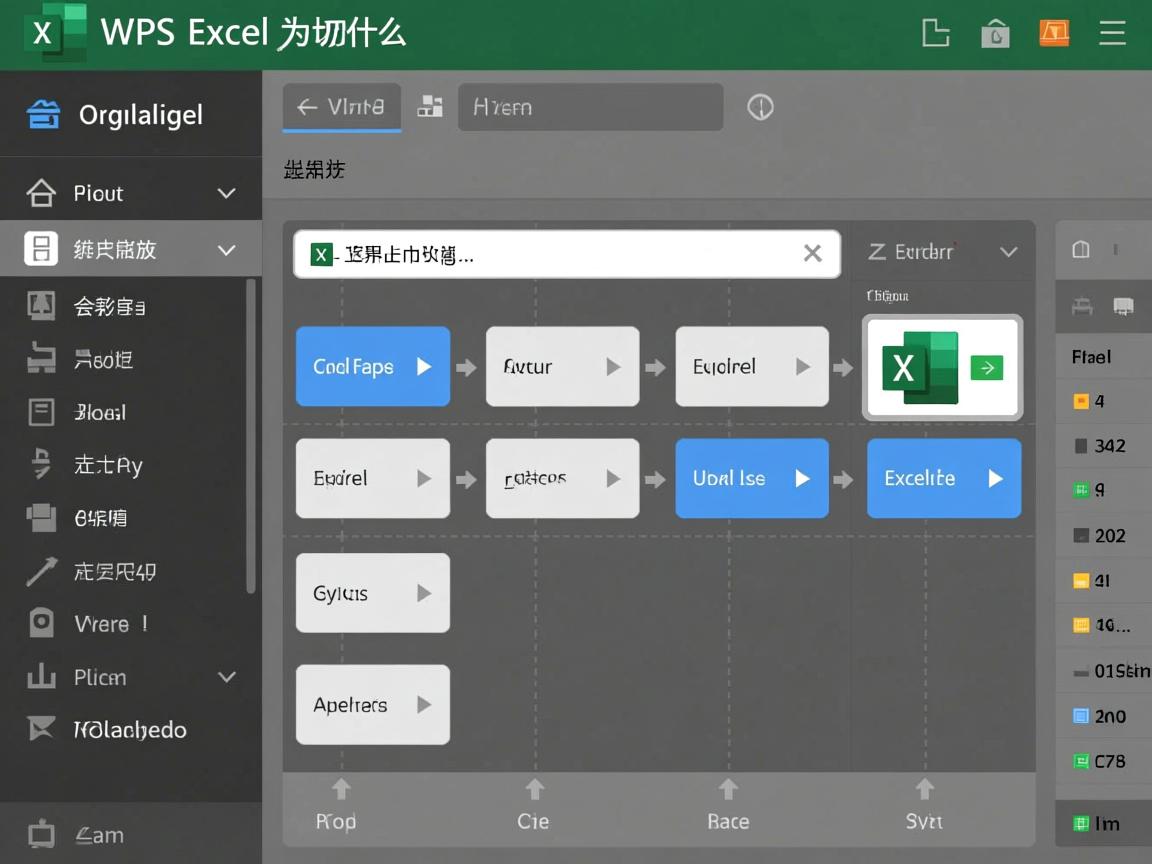Click the orange notification icon in the title bar
This screenshot has height=864, width=1152.
1054,33
